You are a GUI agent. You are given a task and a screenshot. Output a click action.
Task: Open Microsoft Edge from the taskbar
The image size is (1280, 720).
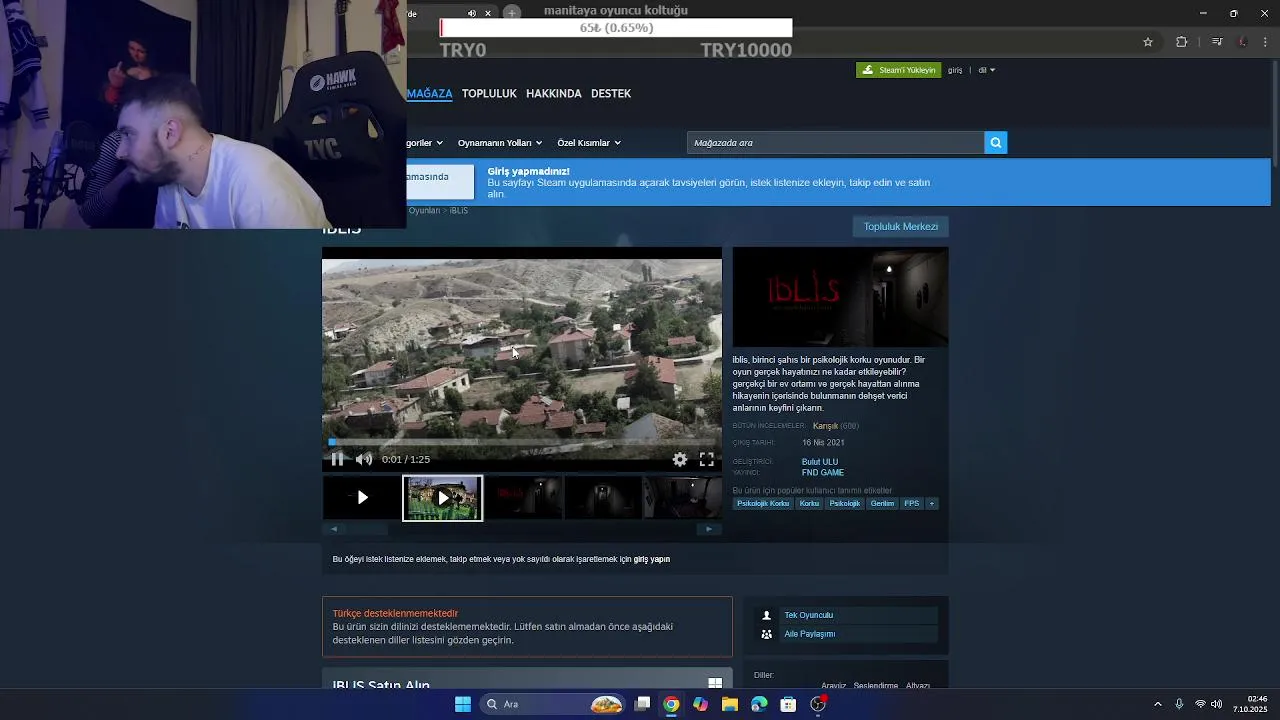coord(759,704)
